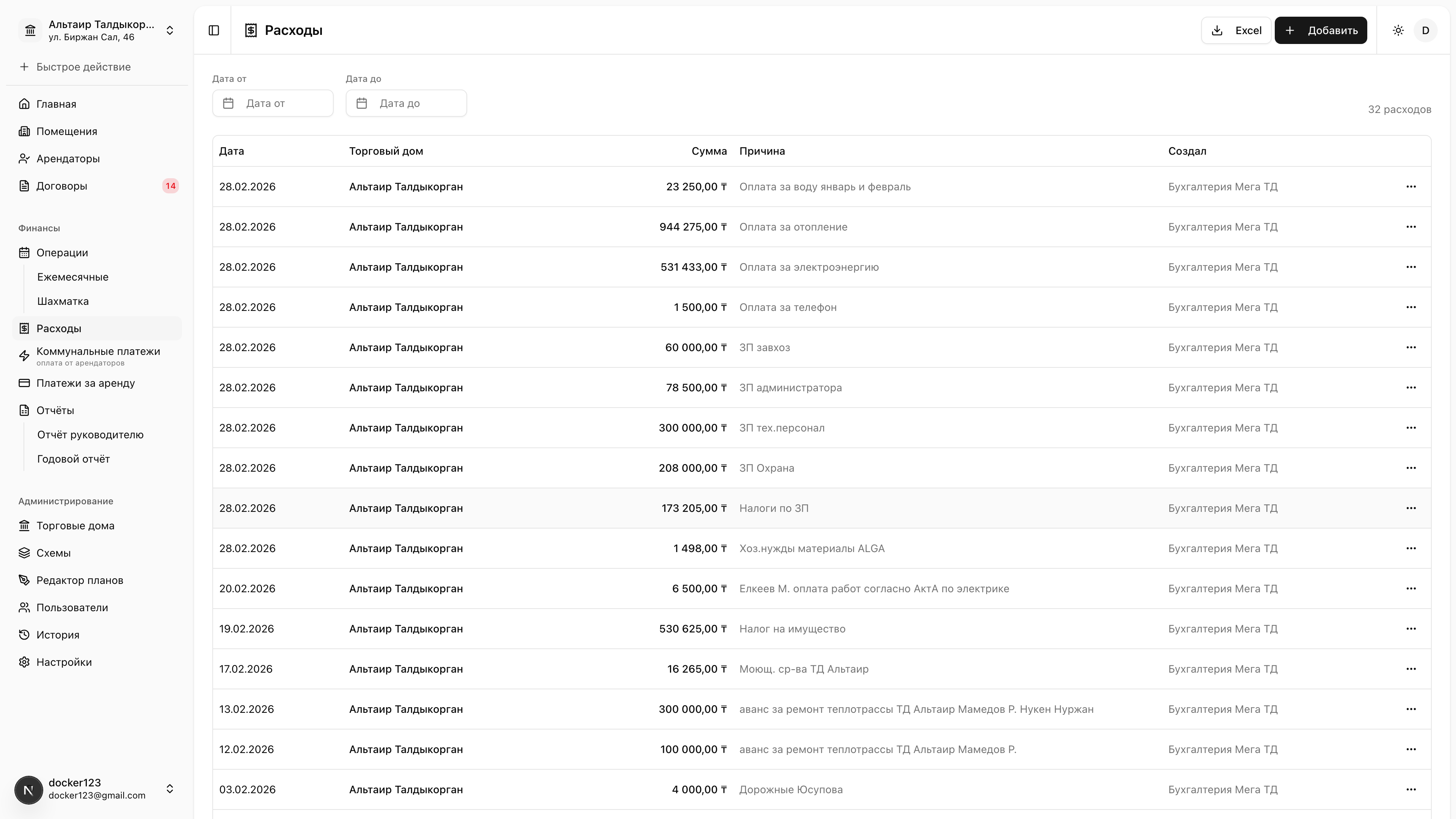Open row actions for Дорожные Юсупова
The width and height of the screenshot is (1456, 819).
click(x=1411, y=789)
